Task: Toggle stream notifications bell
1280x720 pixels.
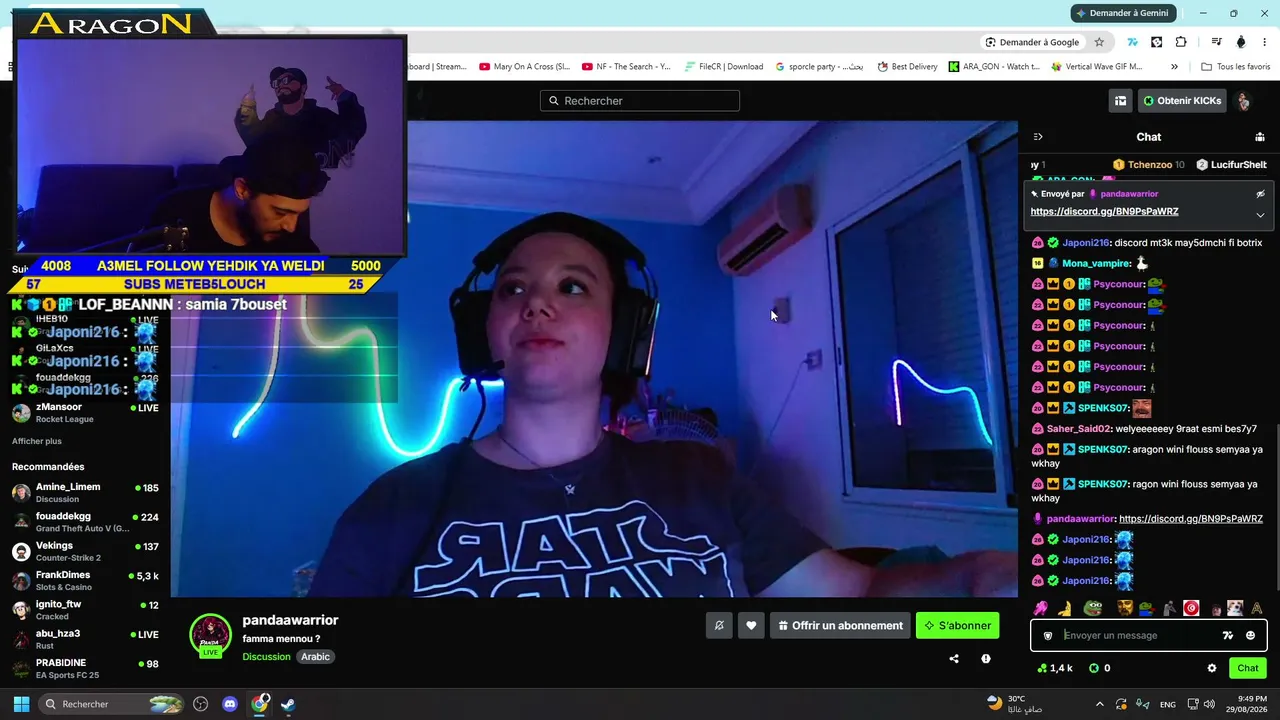Action: [x=719, y=626]
